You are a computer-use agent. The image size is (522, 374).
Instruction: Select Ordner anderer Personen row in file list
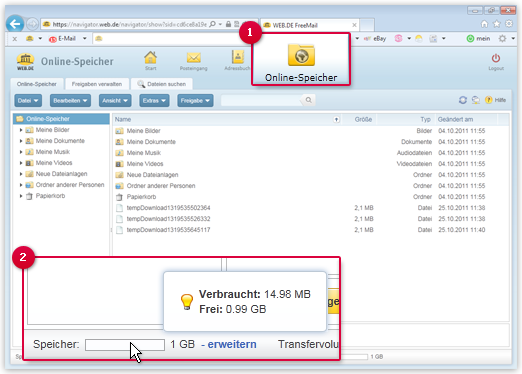[311, 186]
